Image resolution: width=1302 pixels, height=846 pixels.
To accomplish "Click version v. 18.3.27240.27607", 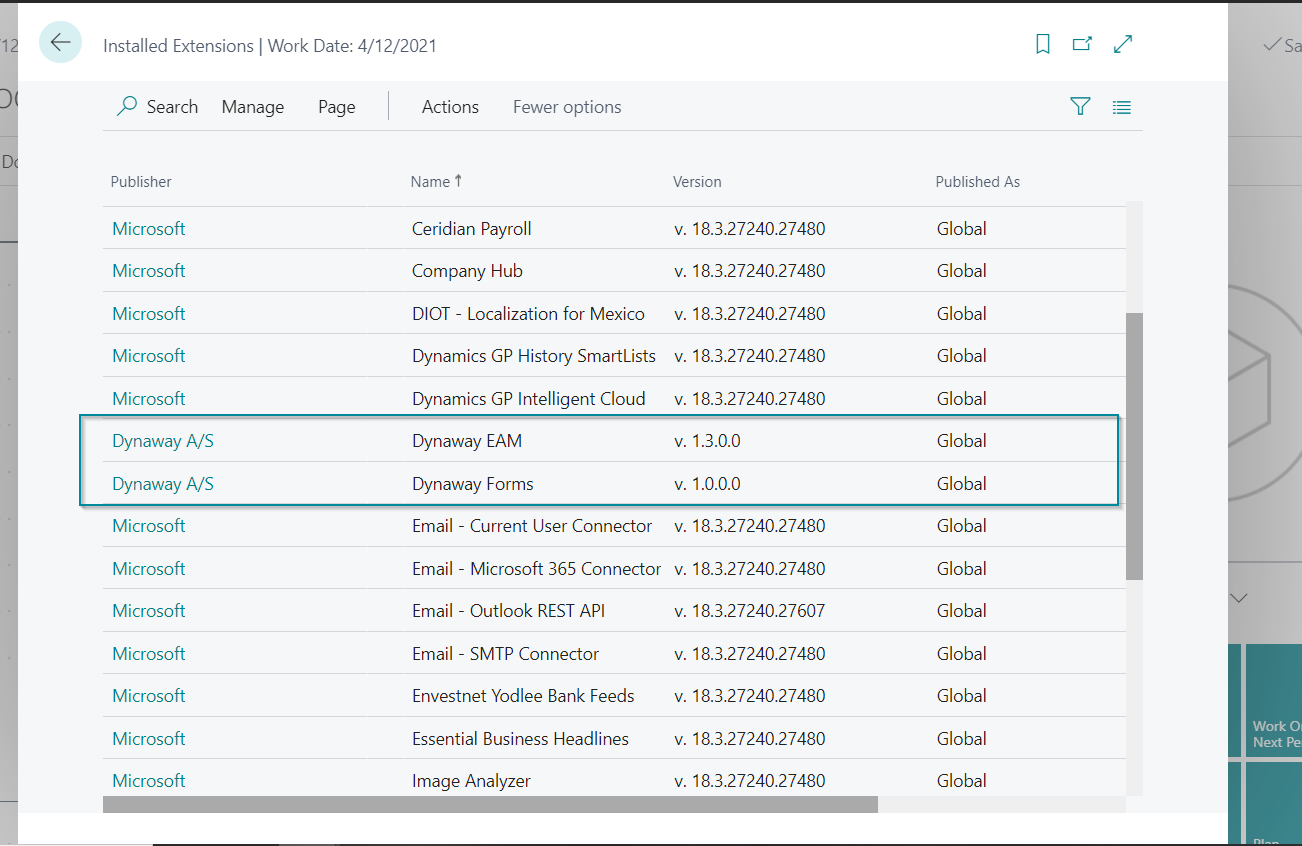I will click(x=749, y=611).
